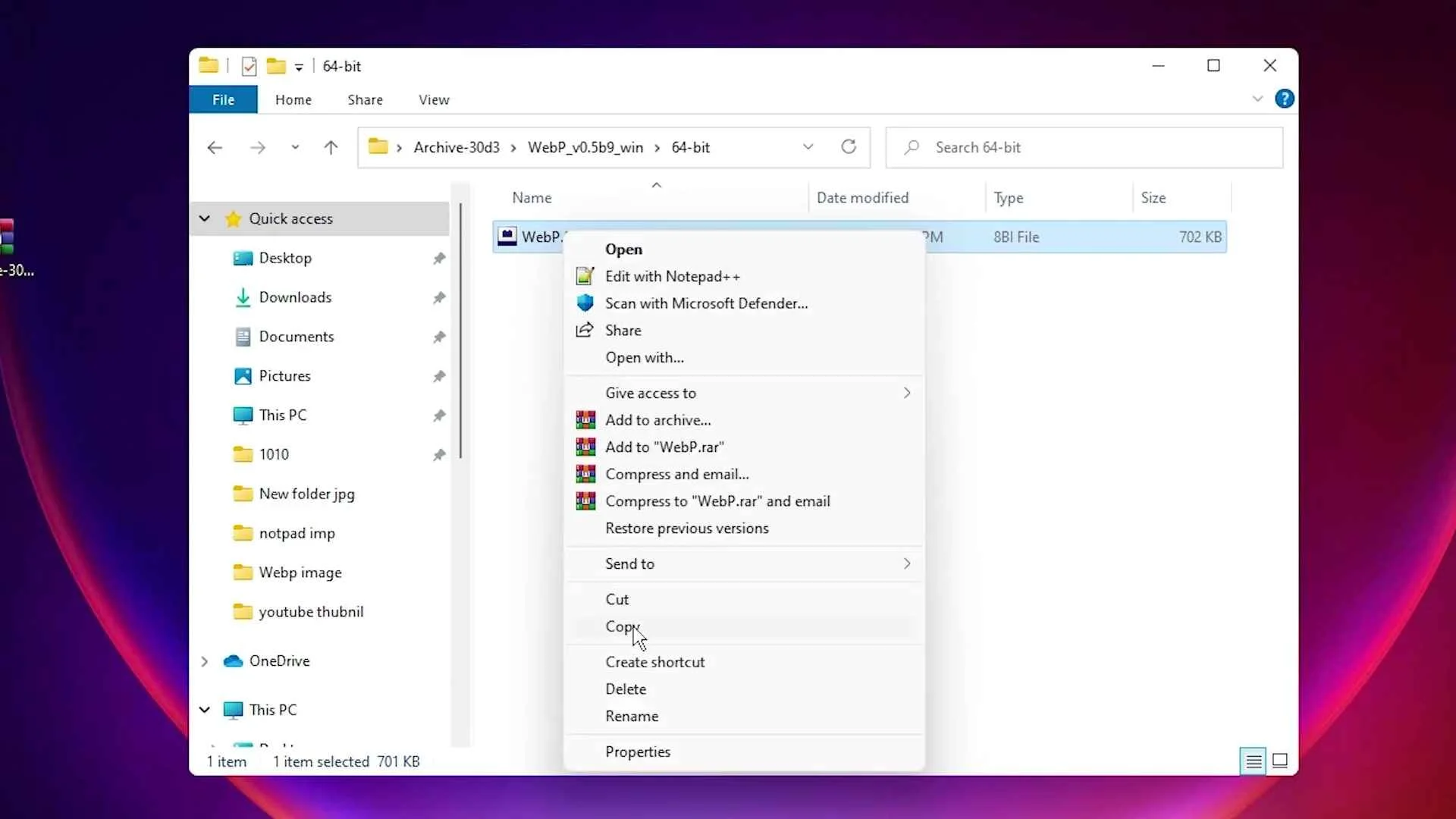
Task: Click the blue Help question mark icon
Action: [1285, 99]
